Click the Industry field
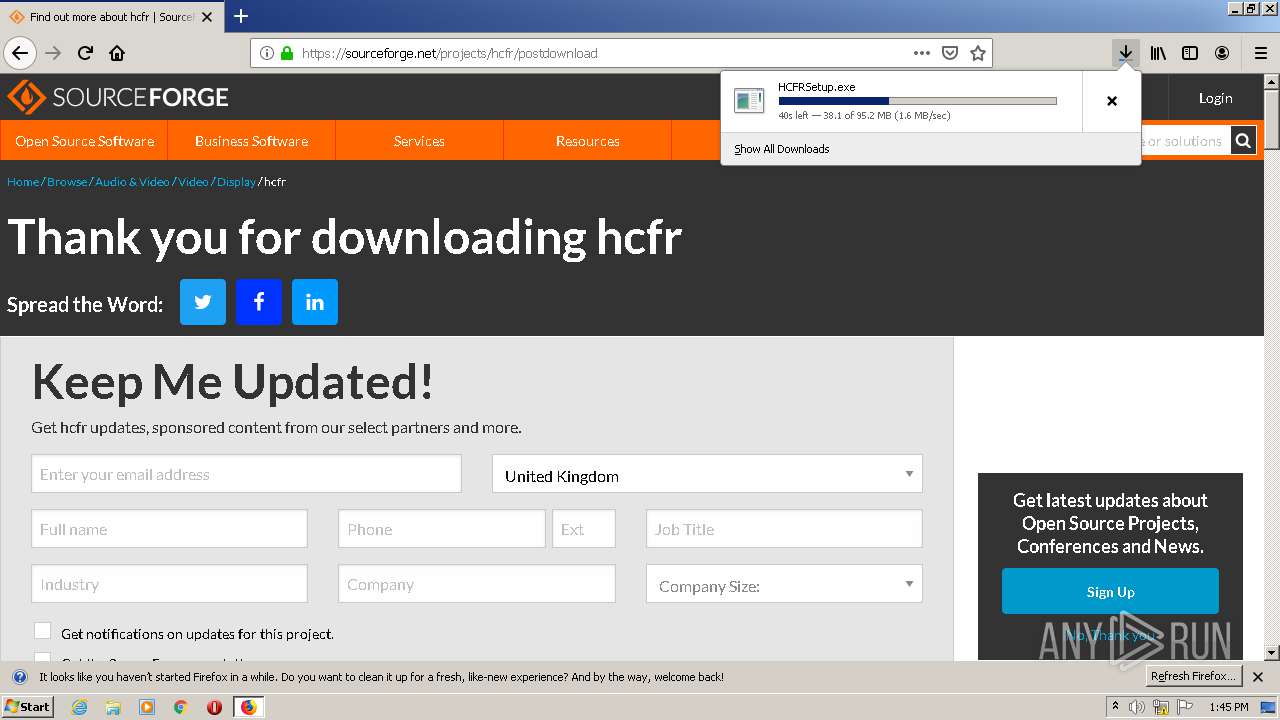Screen dimensions: 1280x720 point(169,584)
